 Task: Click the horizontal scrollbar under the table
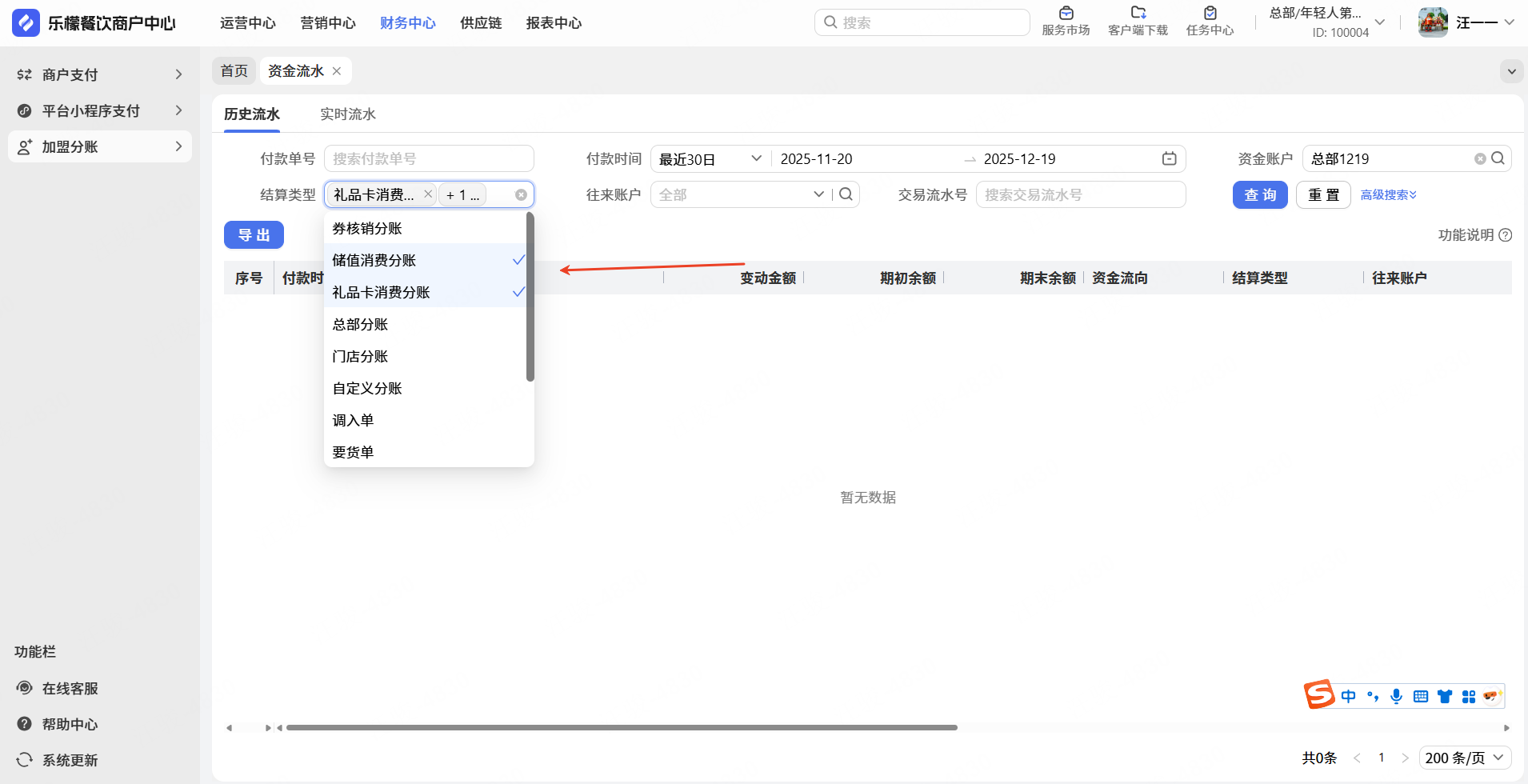pyautogui.click(x=622, y=728)
